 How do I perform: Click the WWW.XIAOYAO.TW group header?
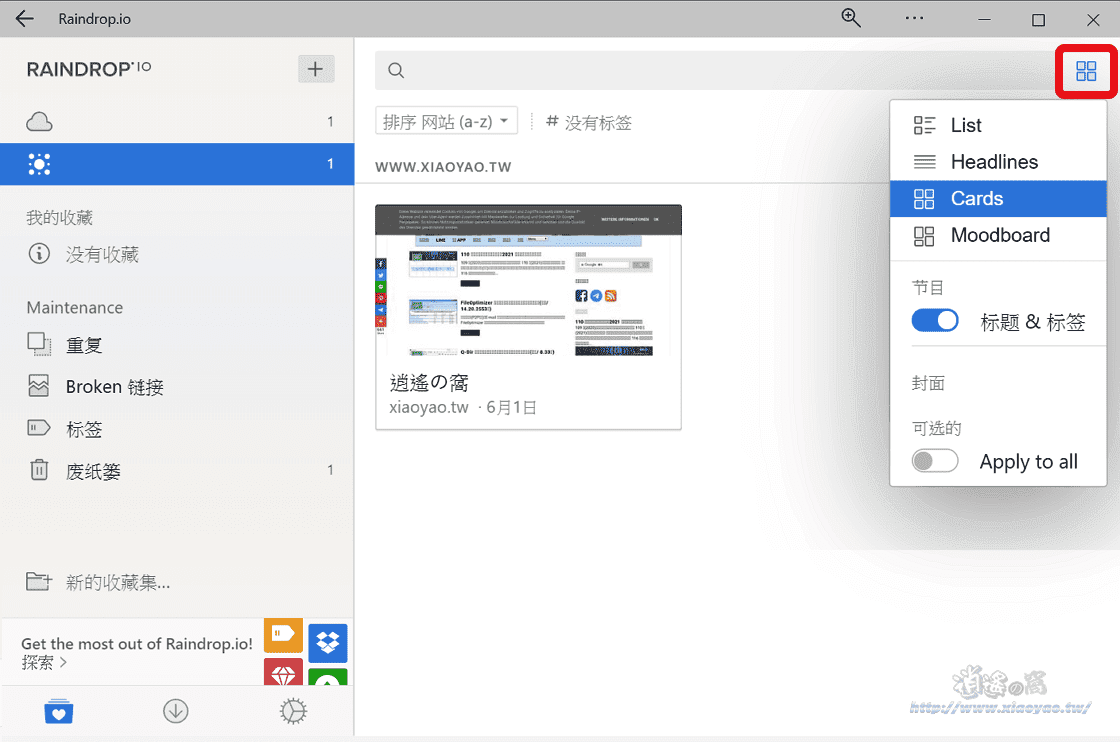click(443, 167)
